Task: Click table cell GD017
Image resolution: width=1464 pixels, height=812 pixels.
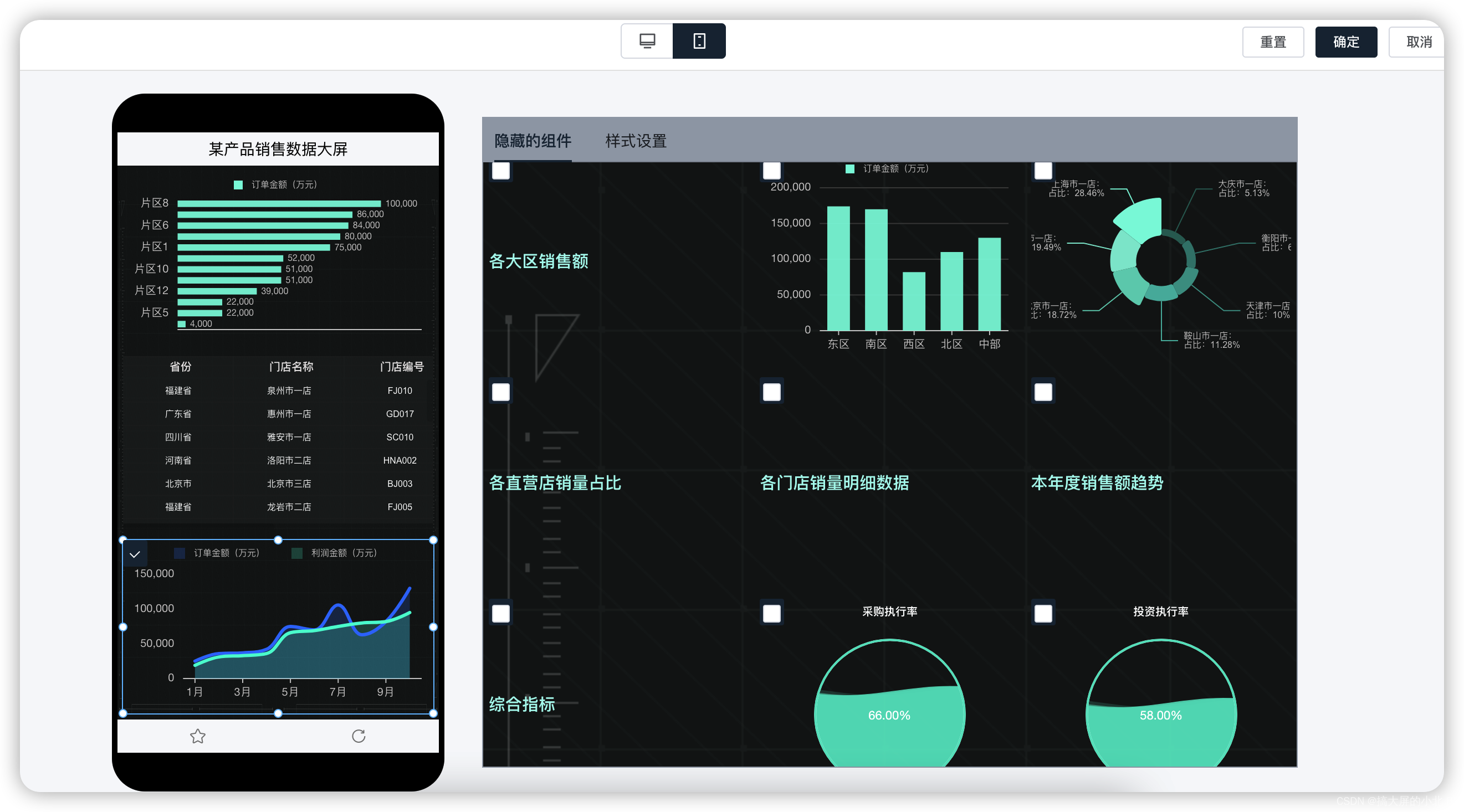Action: pos(400,414)
